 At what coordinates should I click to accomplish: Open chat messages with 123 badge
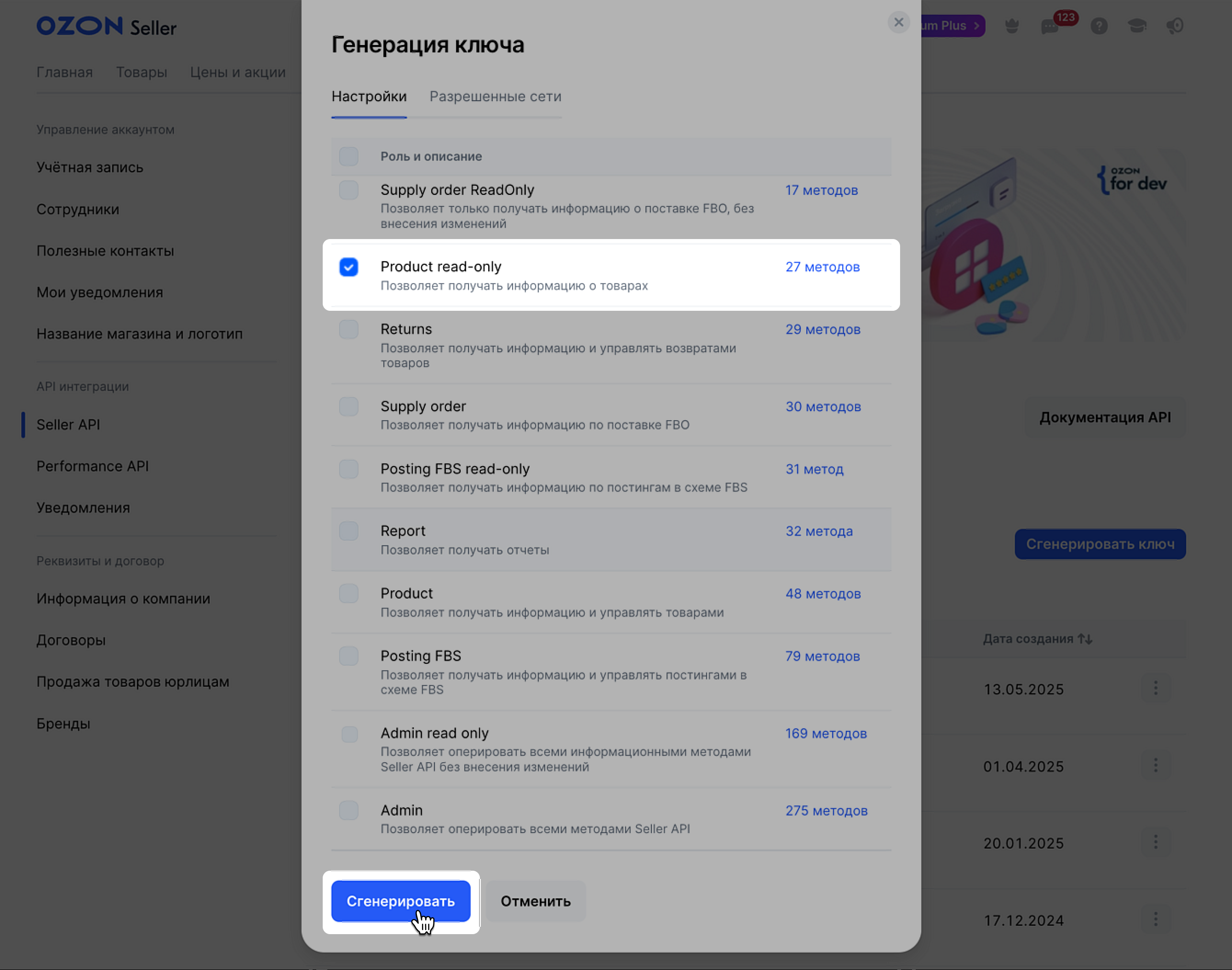click(1050, 27)
